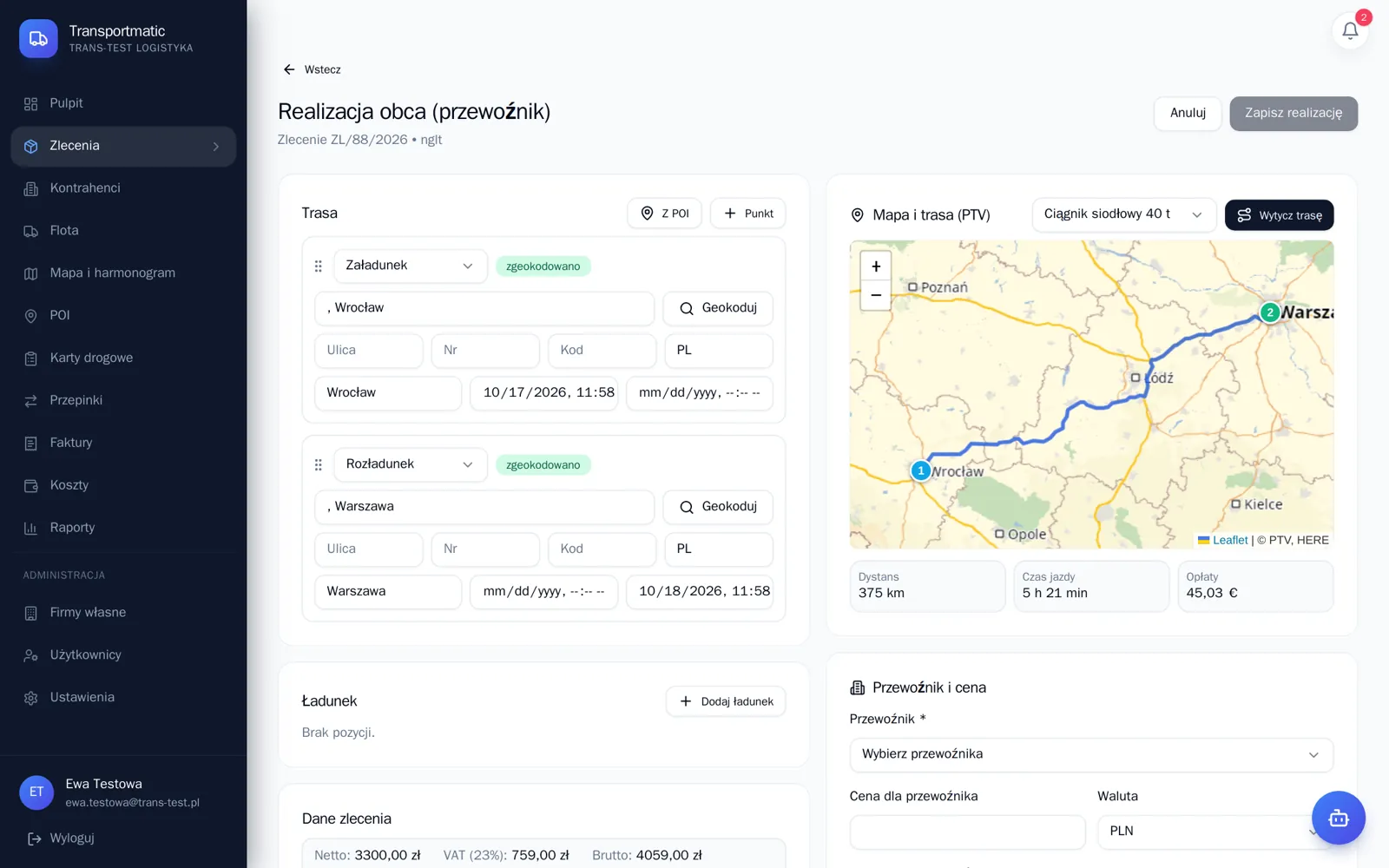1389x868 pixels.
Task: Click the Anuluj button
Action: tap(1188, 114)
